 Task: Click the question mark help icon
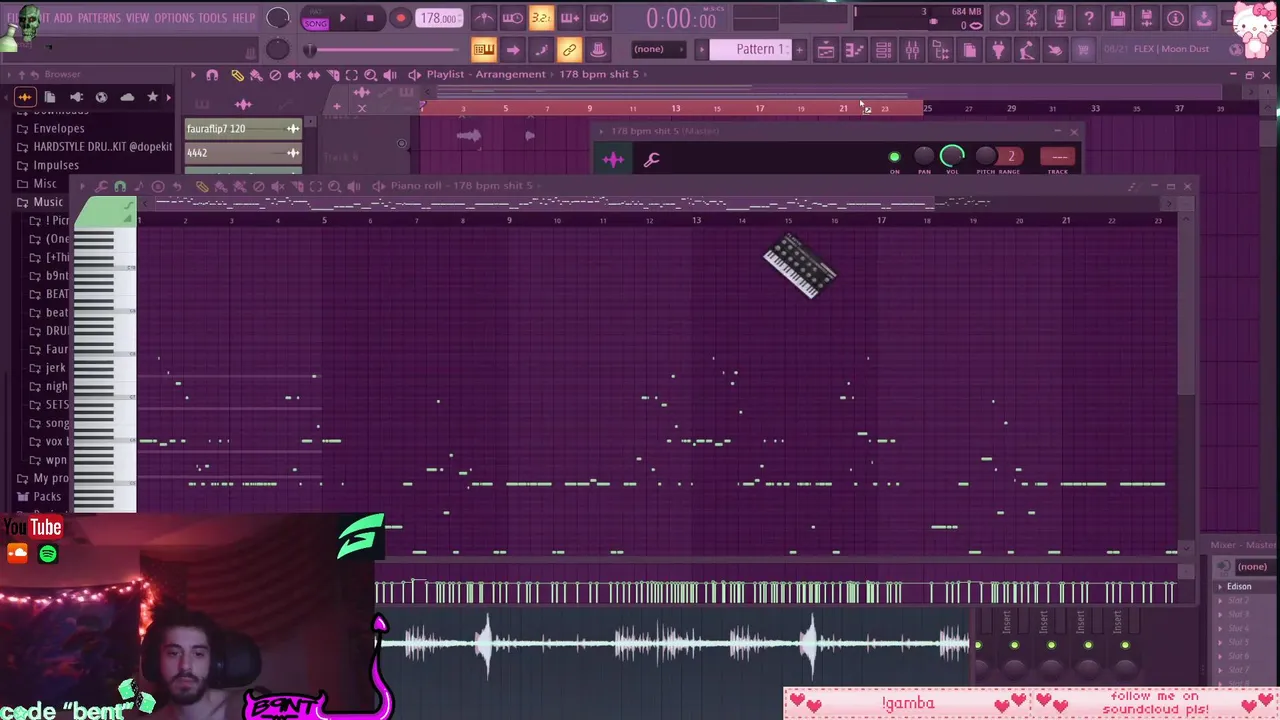pos(1089,18)
